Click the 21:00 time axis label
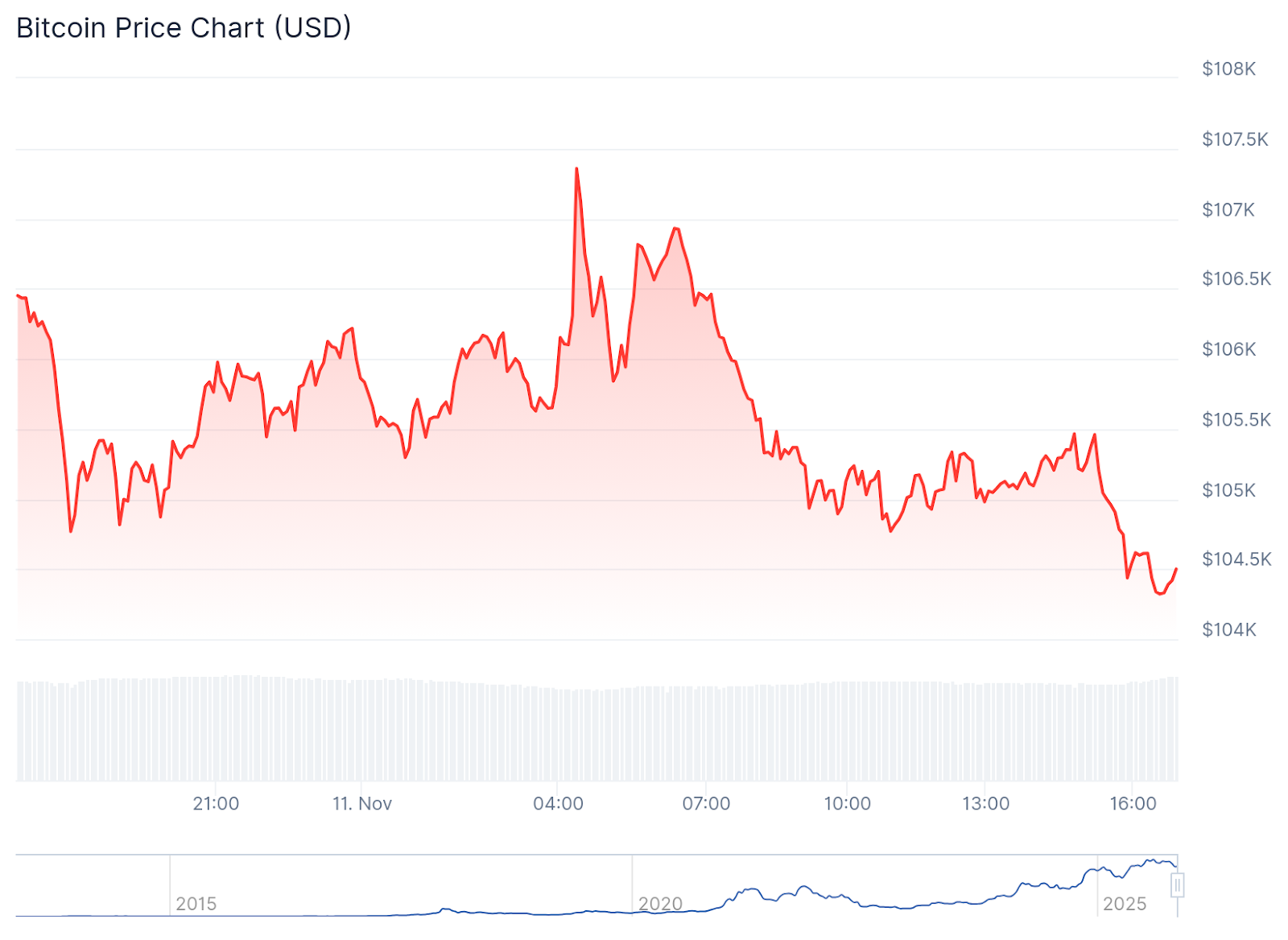The height and width of the screenshot is (940, 1288). pyautogui.click(x=216, y=804)
